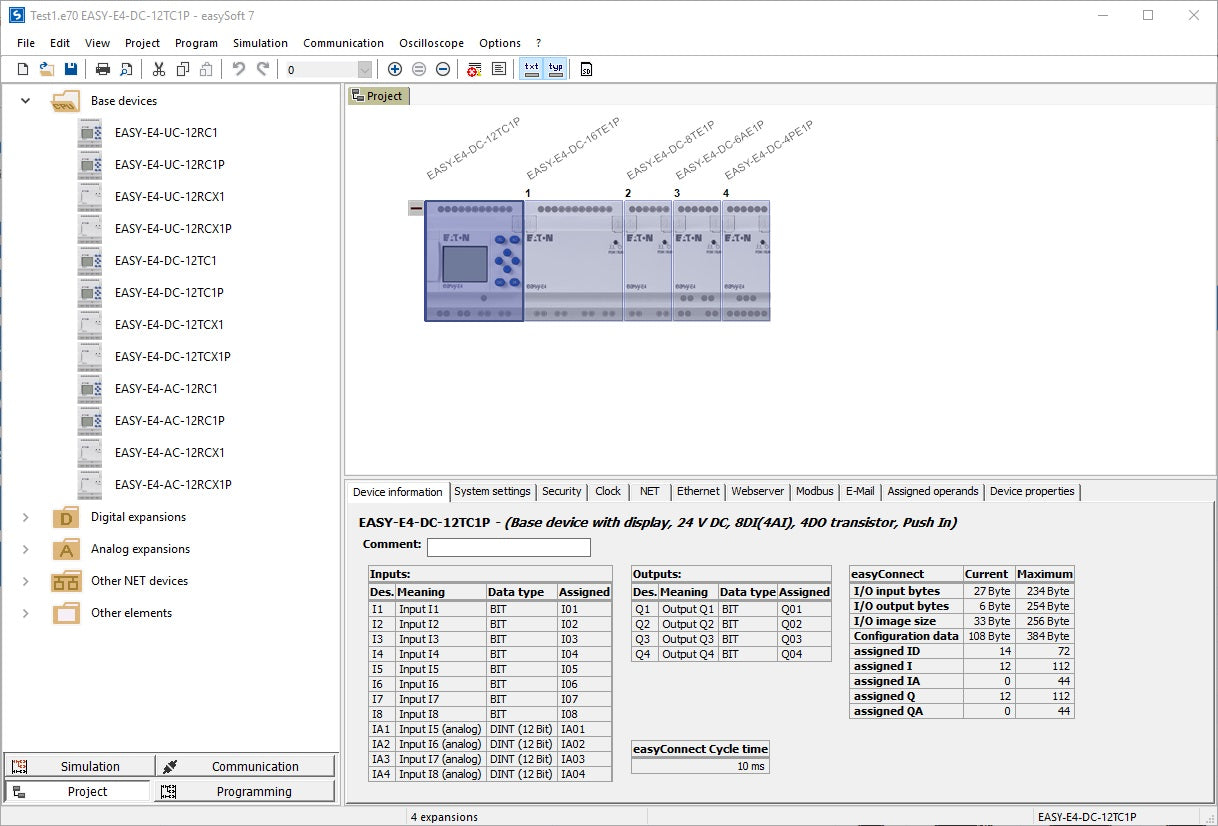Open Device properties tab

pyautogui.click(x=1032, y=491)
